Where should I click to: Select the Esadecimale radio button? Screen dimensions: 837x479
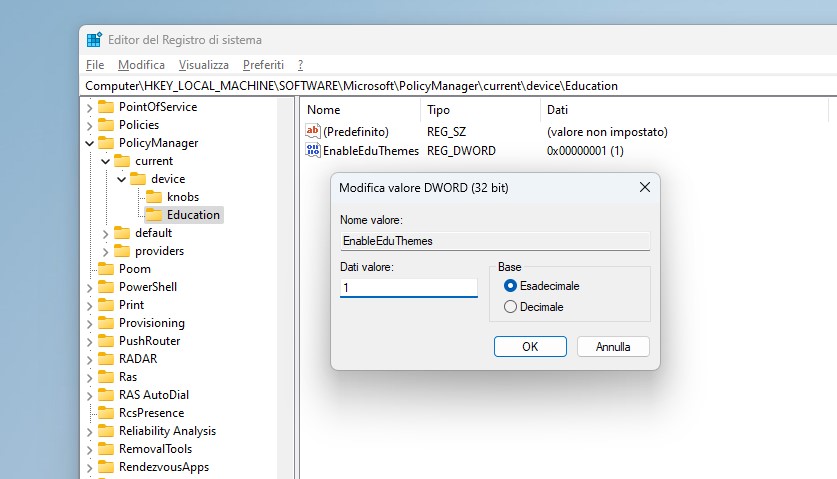[510, 286]
